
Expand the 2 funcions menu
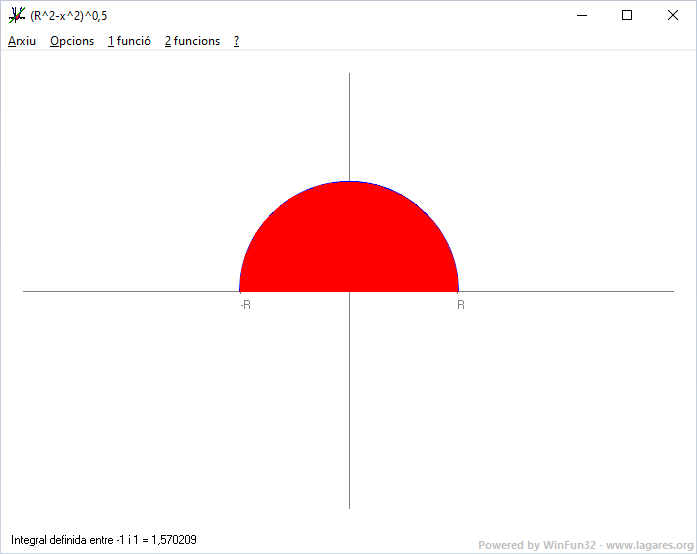pos(192,41)
